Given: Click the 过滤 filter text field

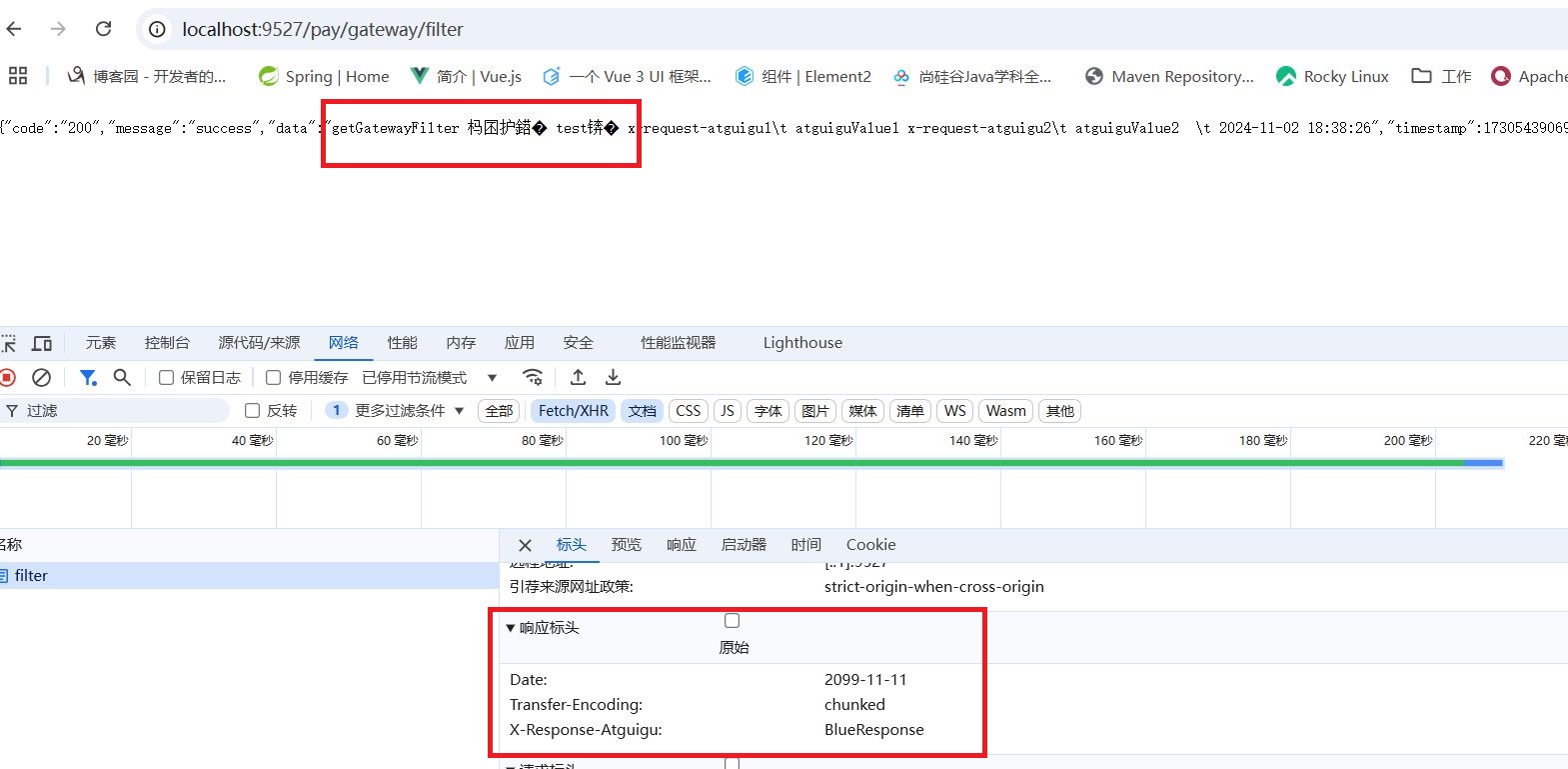Looking at the screenshot, I should click(115, 411).
